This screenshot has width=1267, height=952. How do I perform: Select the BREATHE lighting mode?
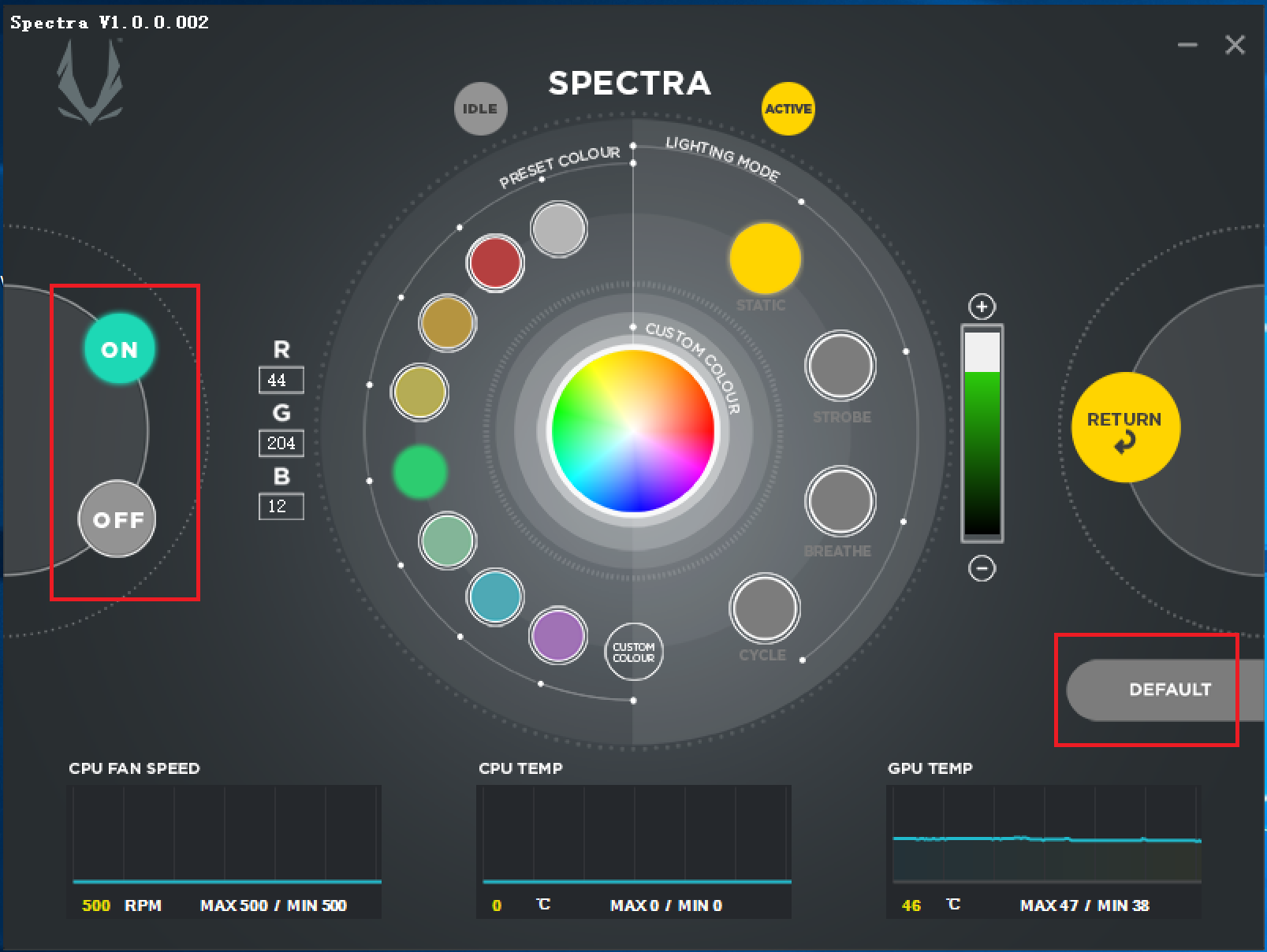tap(840, 502)
